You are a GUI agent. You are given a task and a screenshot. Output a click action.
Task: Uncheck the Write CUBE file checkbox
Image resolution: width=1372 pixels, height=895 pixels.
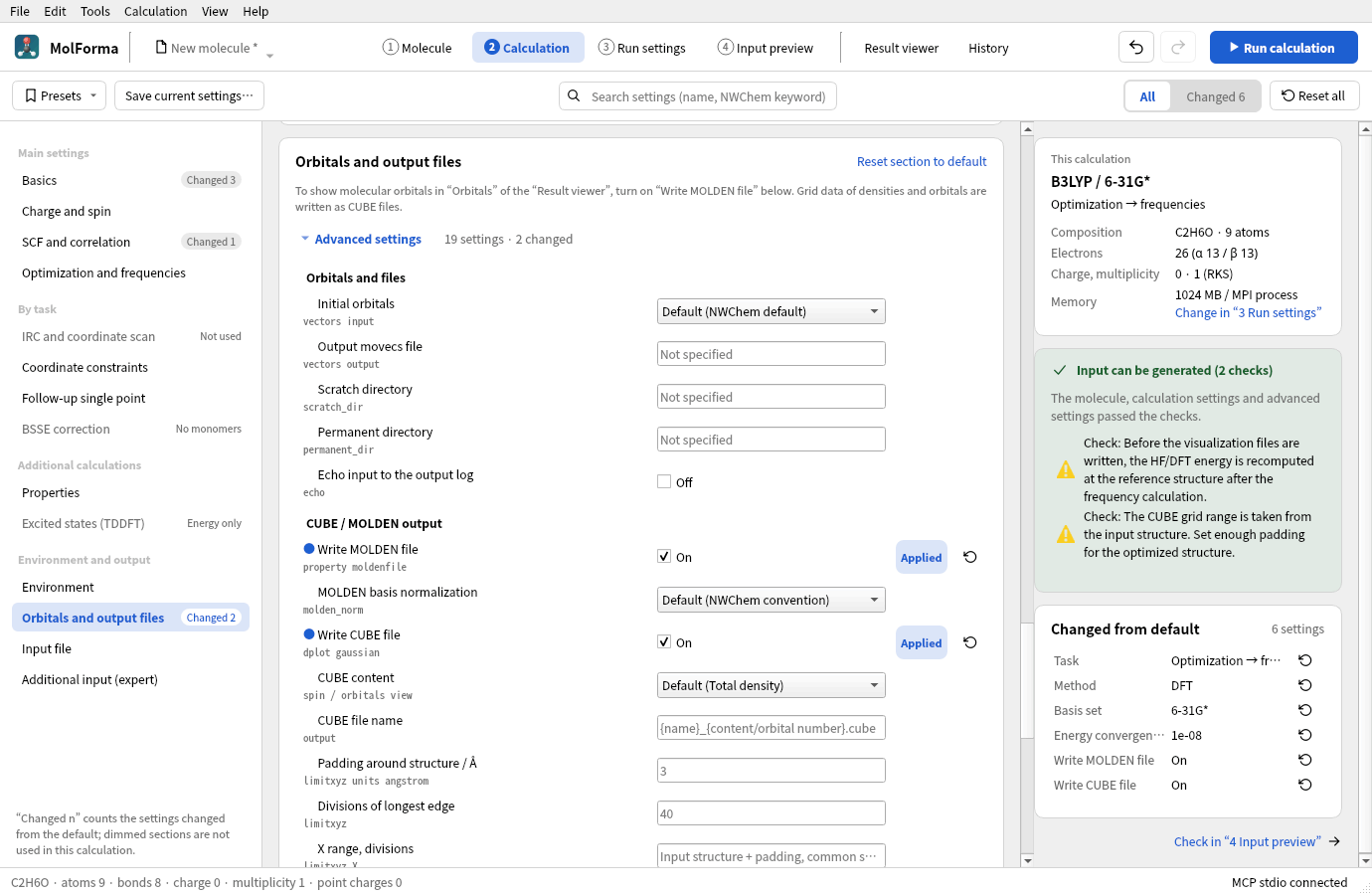click(x=664, y=642)
